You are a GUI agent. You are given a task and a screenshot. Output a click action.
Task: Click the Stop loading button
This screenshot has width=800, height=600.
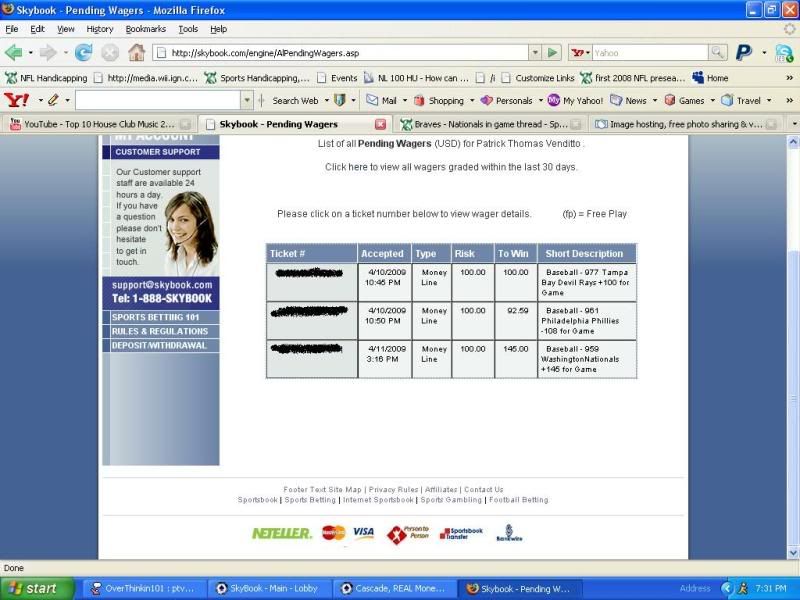(x=110, y=53)
